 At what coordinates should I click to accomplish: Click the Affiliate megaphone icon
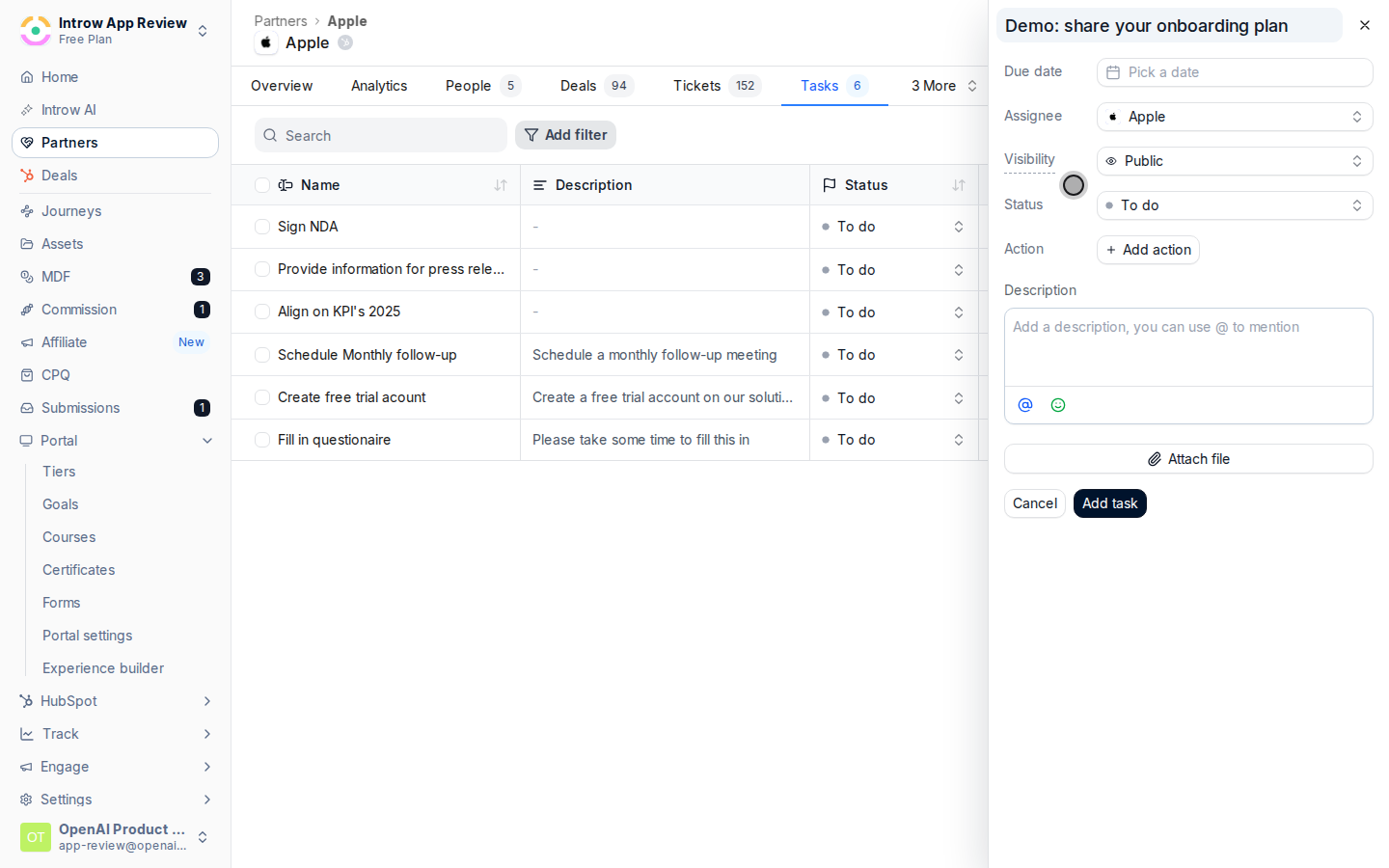click(x=27, y=342)
